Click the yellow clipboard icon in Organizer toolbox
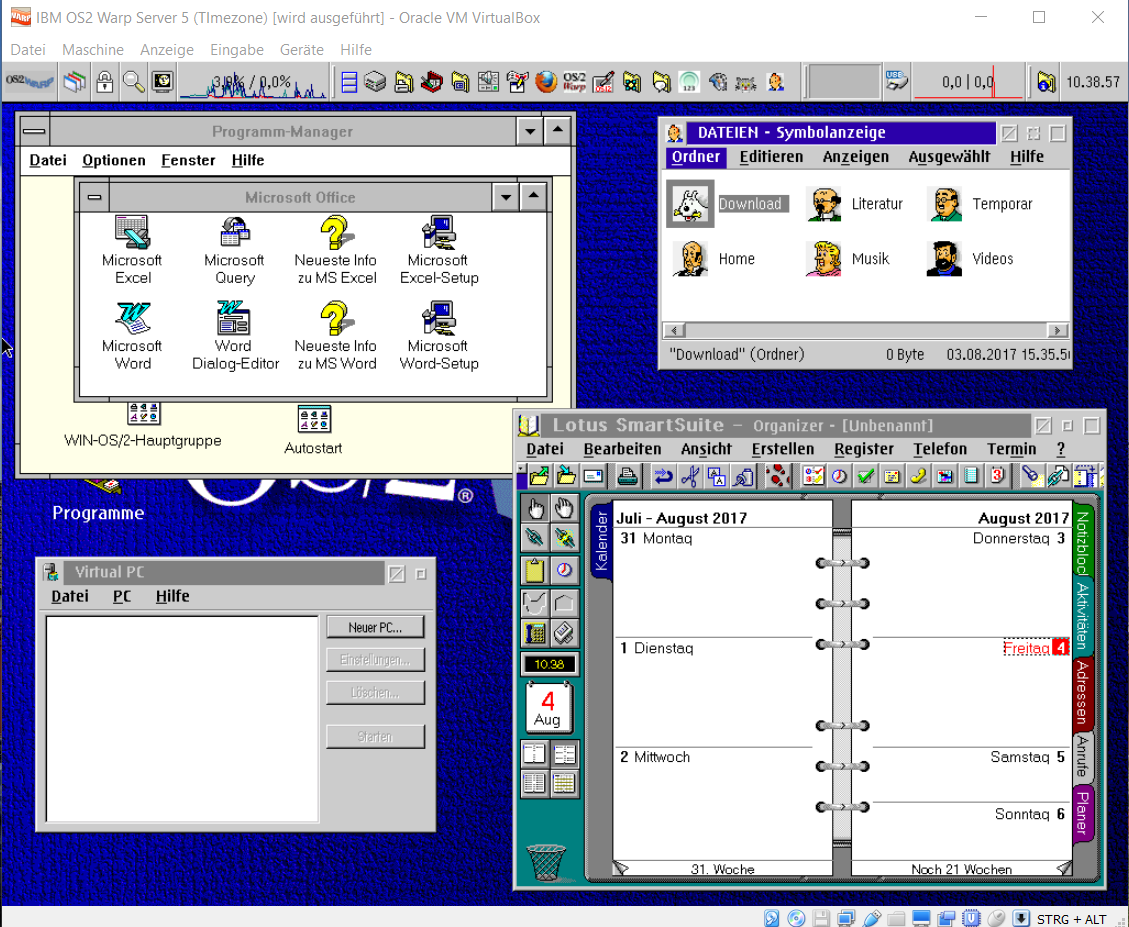 coord(535,570)
